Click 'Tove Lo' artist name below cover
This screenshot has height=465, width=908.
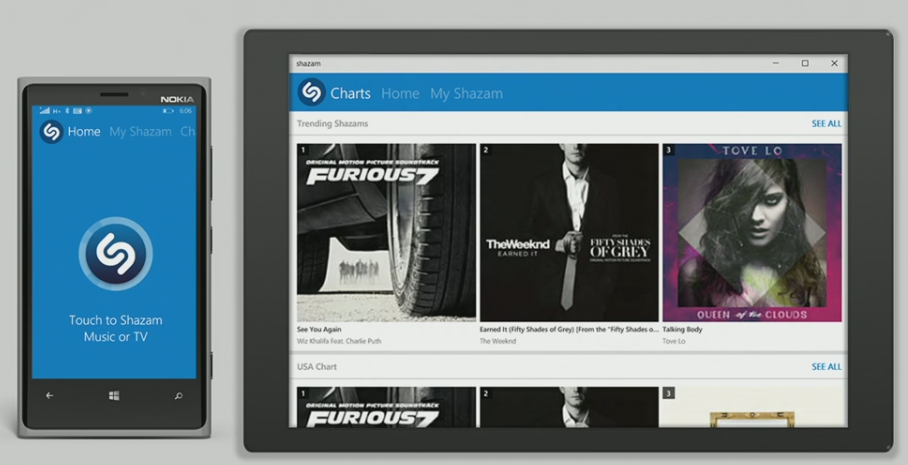point(673,341)
